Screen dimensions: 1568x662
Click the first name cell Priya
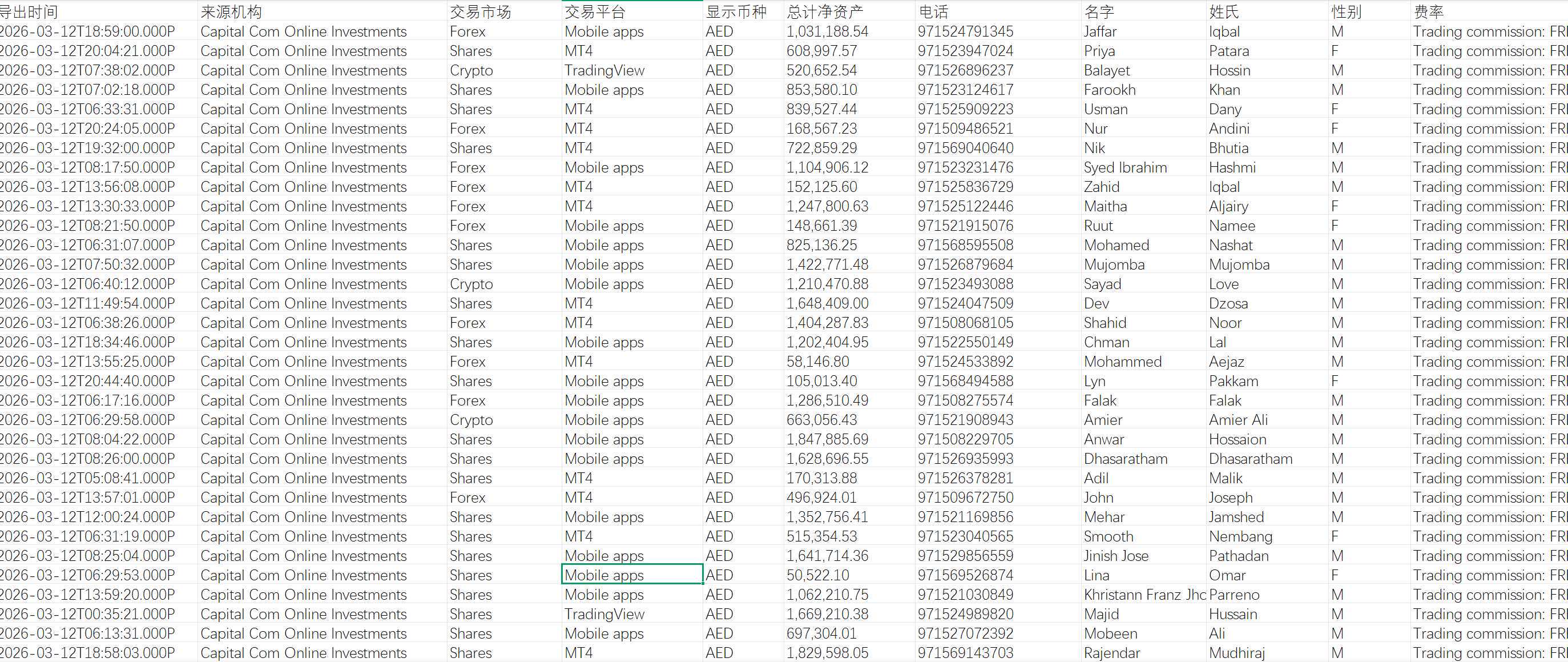[x=1144, y=51]
